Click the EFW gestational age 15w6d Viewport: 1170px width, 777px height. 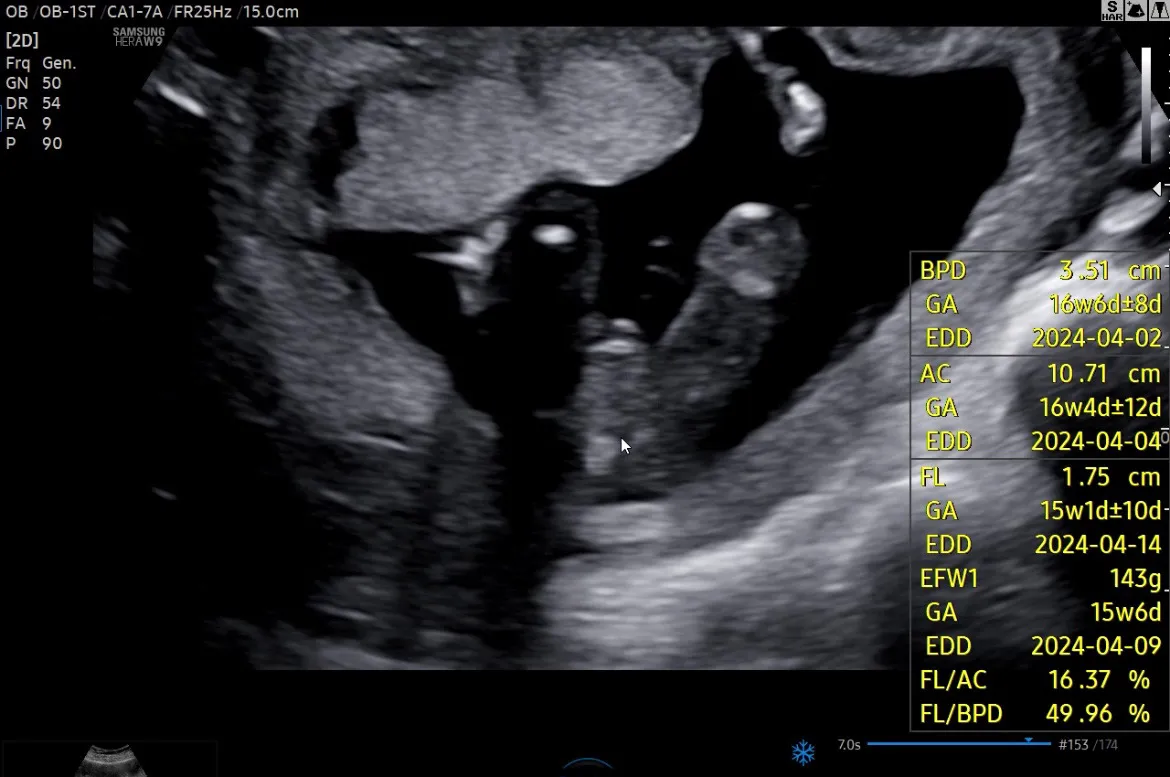[1125, 612]
